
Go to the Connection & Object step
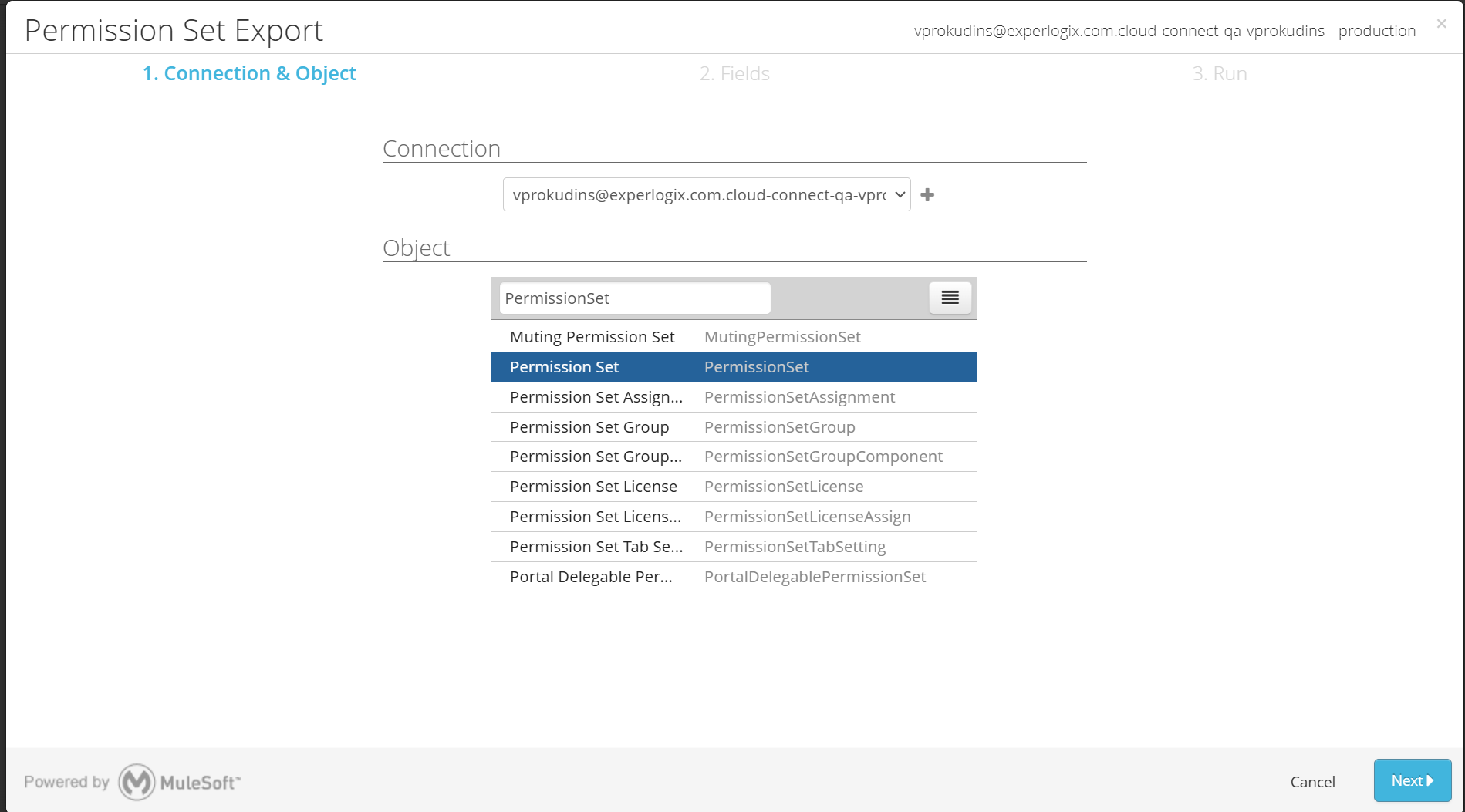pos(249,73)
